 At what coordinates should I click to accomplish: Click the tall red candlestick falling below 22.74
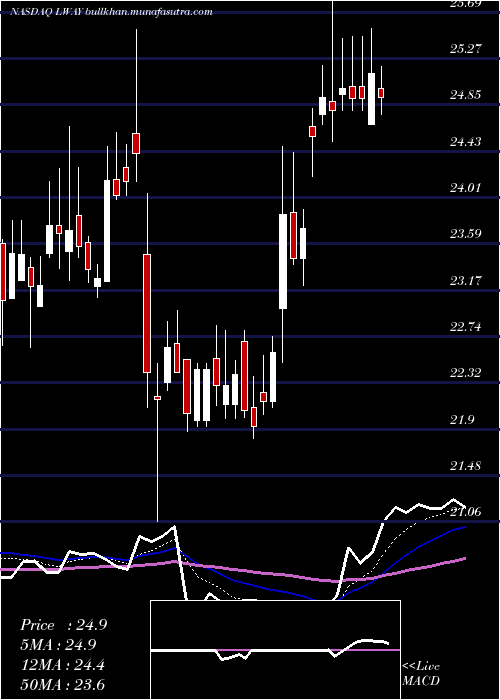coord(147,313)
